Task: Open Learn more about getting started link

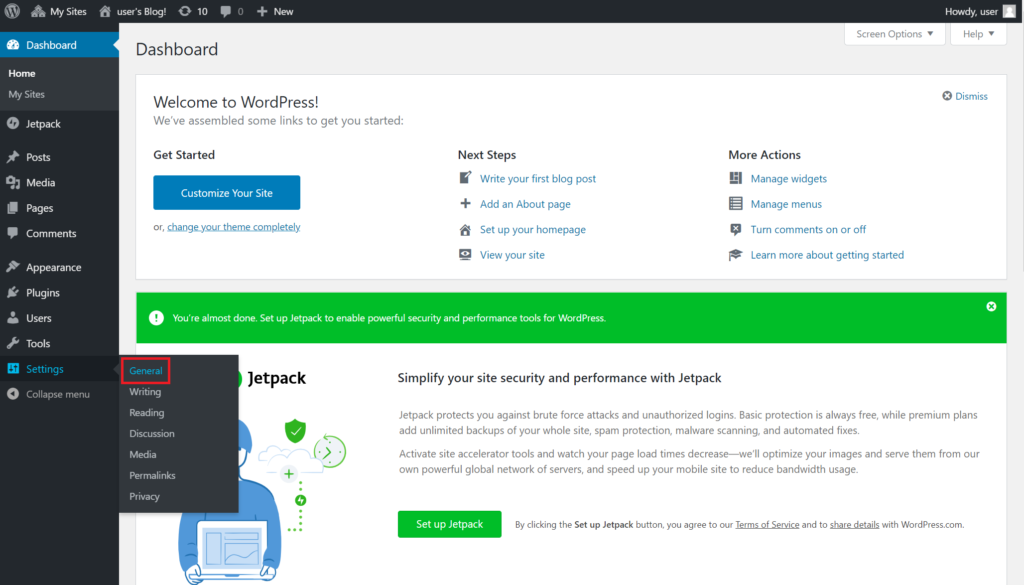Action: [x=827, y=255]
